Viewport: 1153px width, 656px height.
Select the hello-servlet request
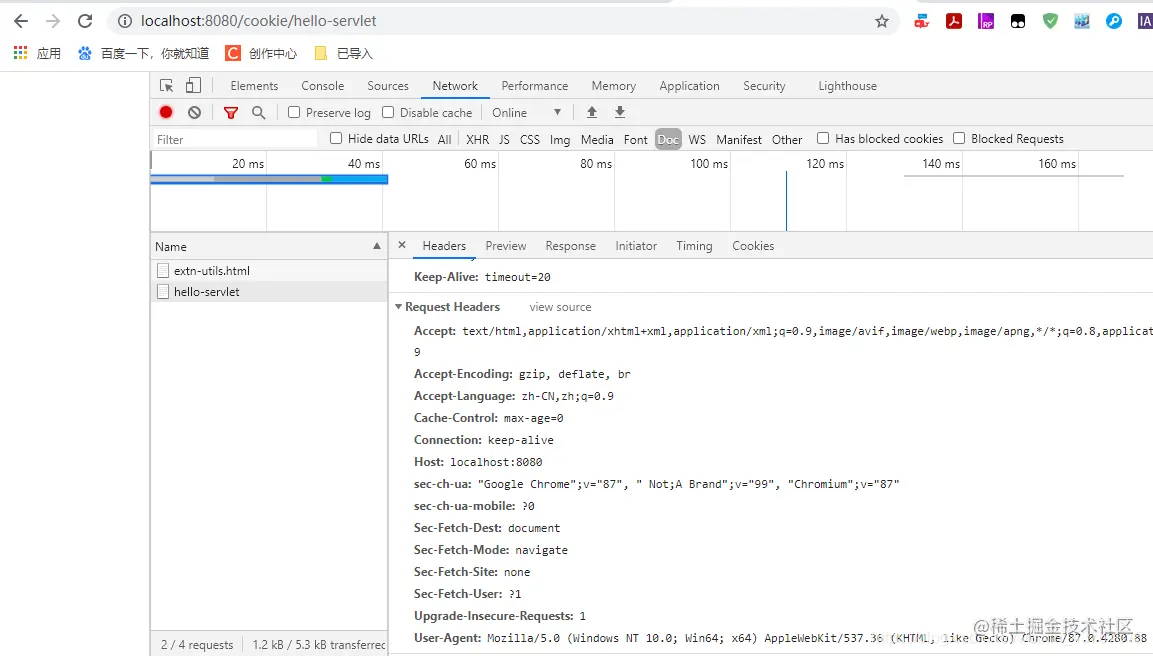click(269, 292)
